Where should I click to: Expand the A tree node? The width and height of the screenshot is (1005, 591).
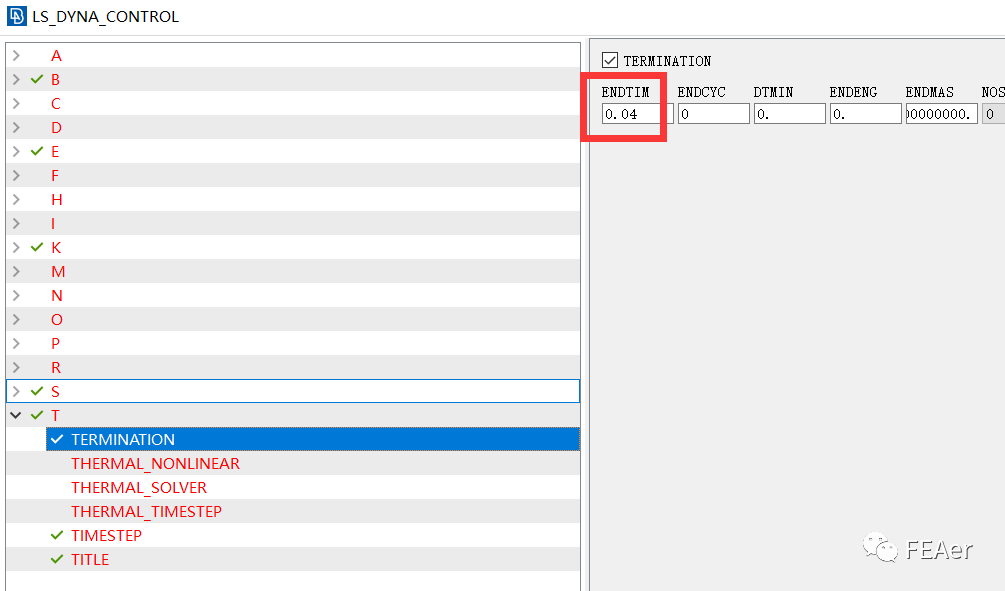coord(17,56)
